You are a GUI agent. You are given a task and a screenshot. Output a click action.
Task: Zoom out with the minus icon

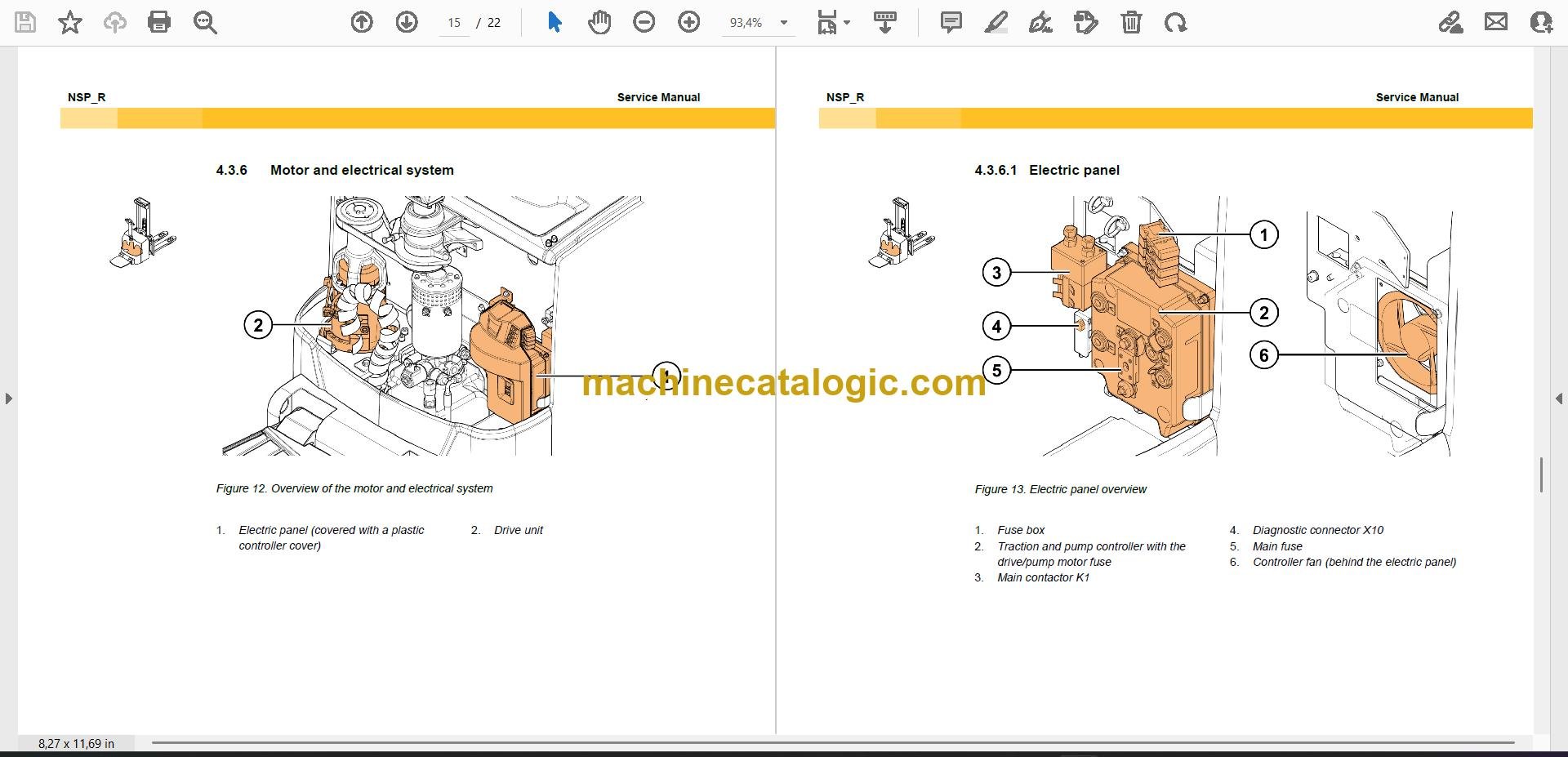pyautogui.click(x=644, y=22)
